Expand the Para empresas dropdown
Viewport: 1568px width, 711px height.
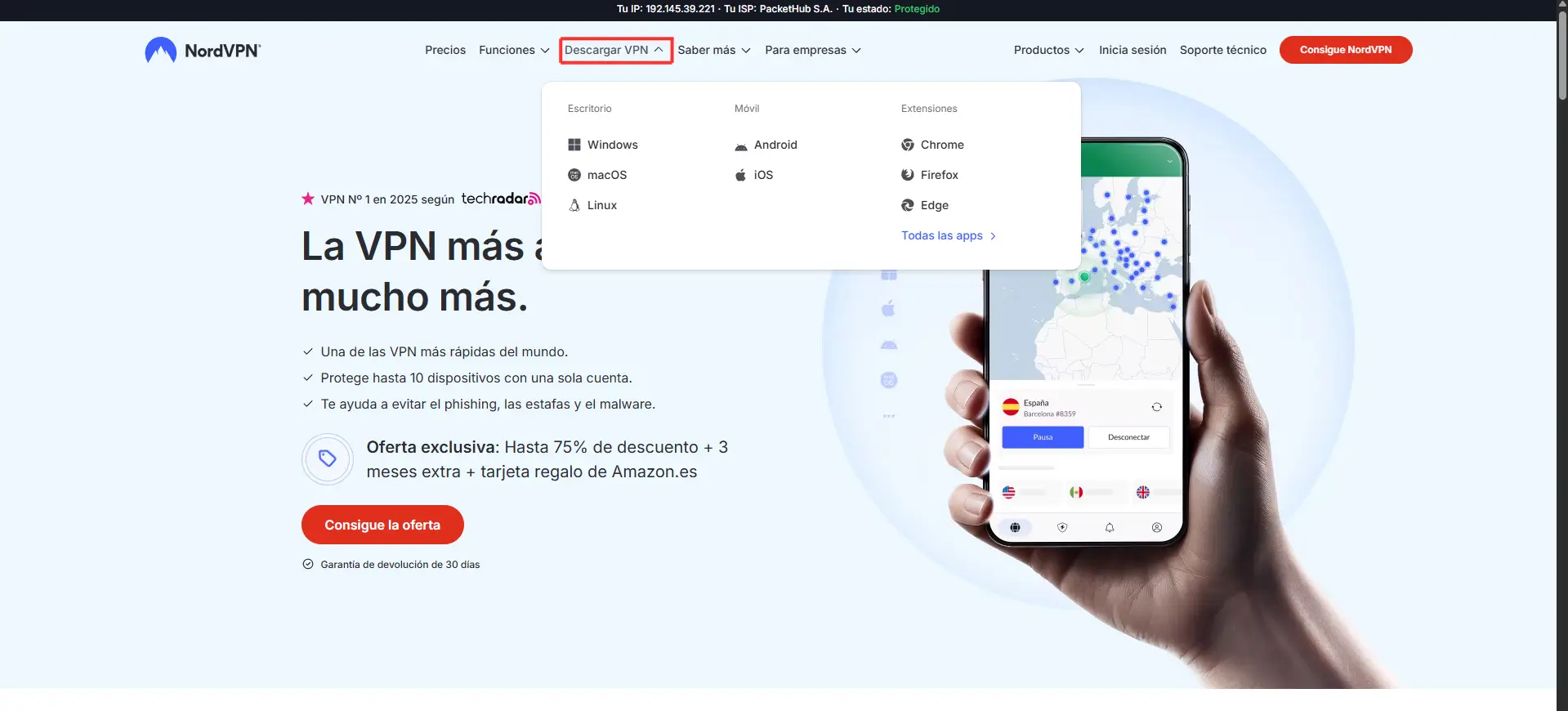pyautogui.click(x=813, y=50)
